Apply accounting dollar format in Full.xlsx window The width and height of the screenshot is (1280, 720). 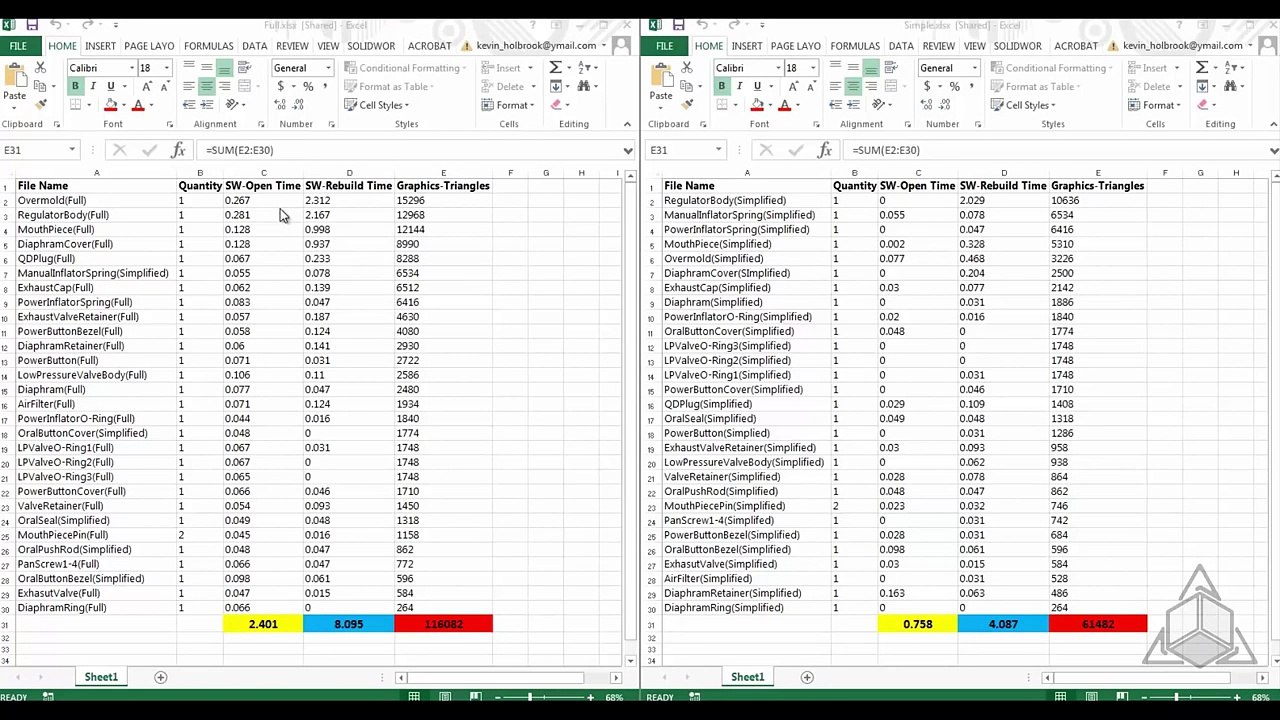pos(281,87)
